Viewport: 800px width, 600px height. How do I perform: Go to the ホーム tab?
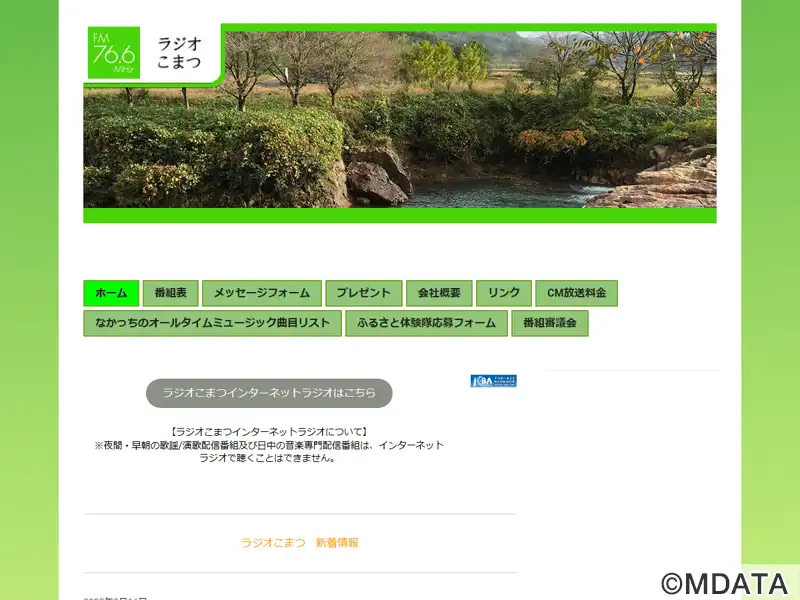[x=111, y=293]
